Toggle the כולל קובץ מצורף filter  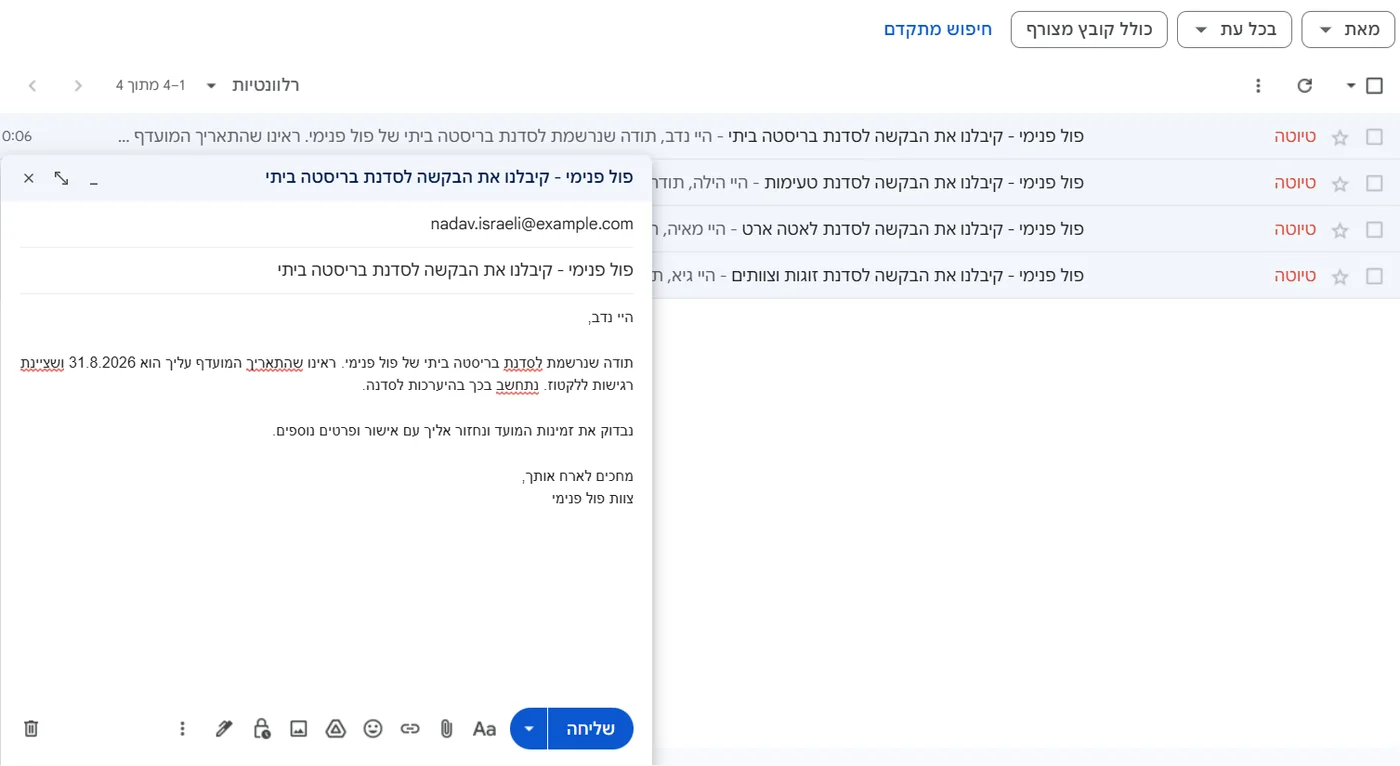(1089, 30)
